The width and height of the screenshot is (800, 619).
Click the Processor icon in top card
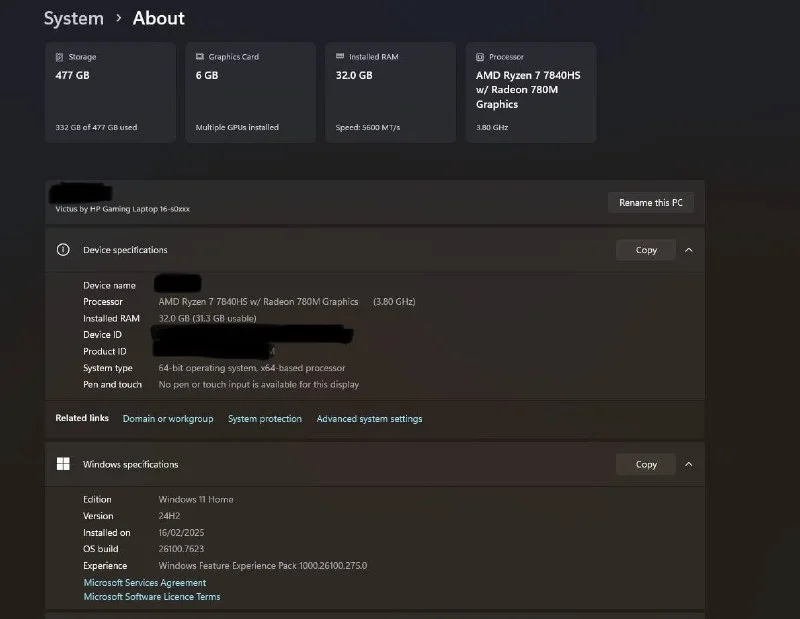pos(480,58)
